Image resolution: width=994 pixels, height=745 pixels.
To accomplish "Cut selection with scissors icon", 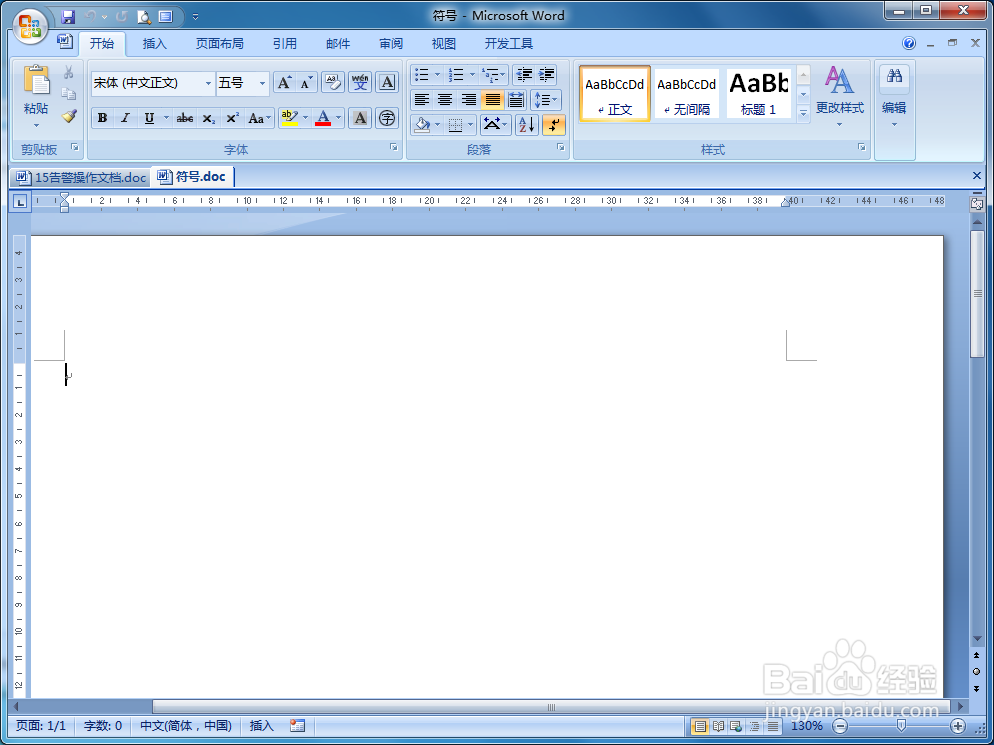I will pos(69,72).
